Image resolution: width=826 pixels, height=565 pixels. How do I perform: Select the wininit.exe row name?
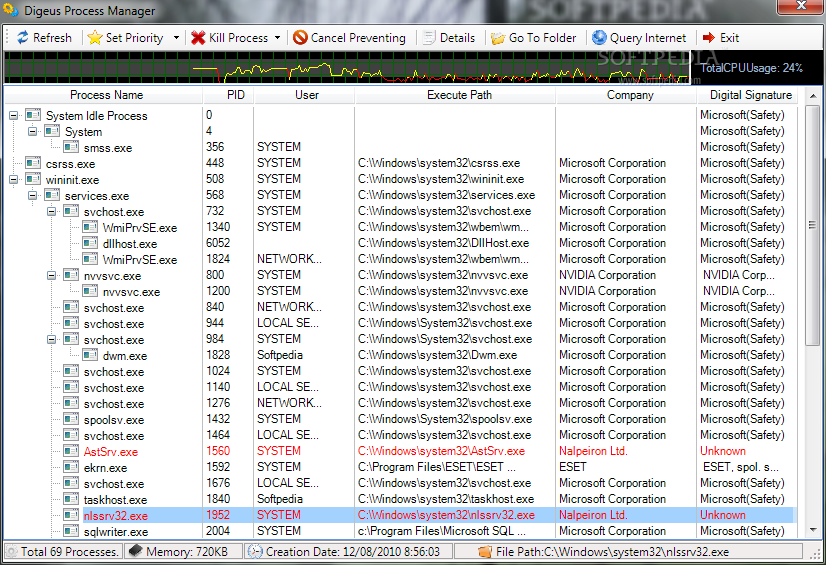[72, 180]
